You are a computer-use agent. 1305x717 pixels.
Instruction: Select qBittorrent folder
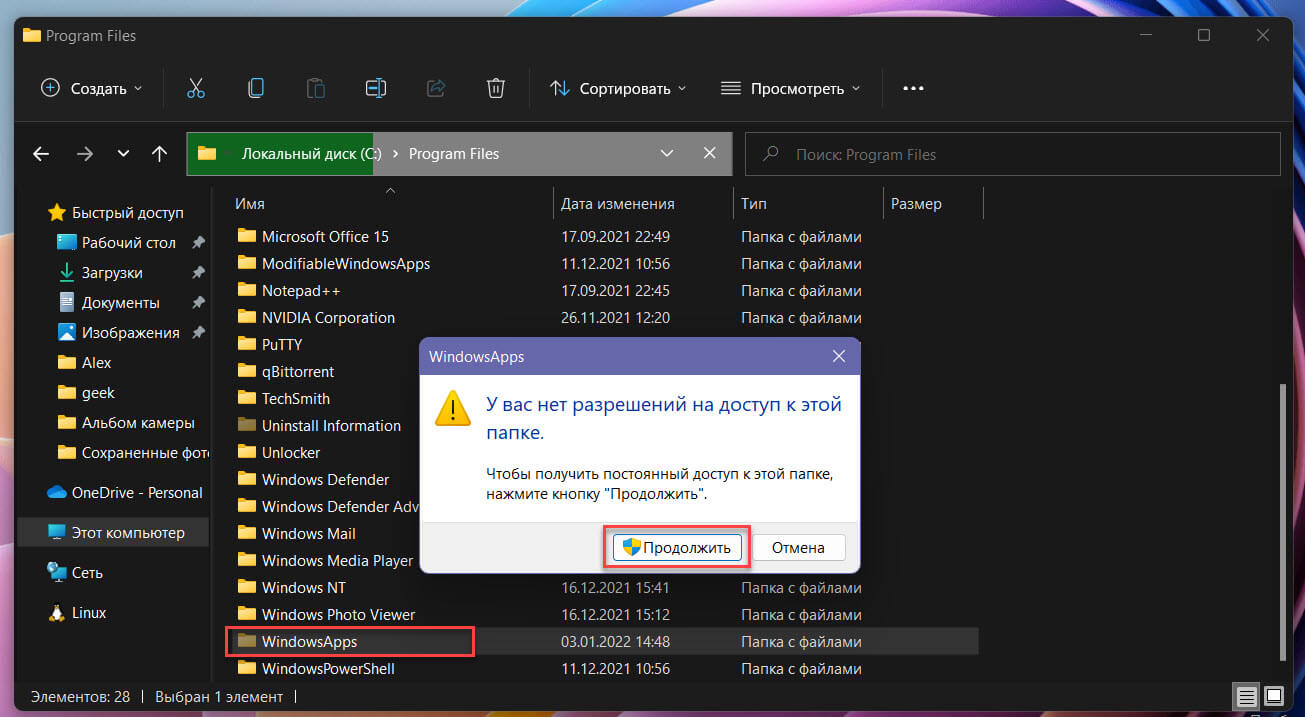coord(298,372)
